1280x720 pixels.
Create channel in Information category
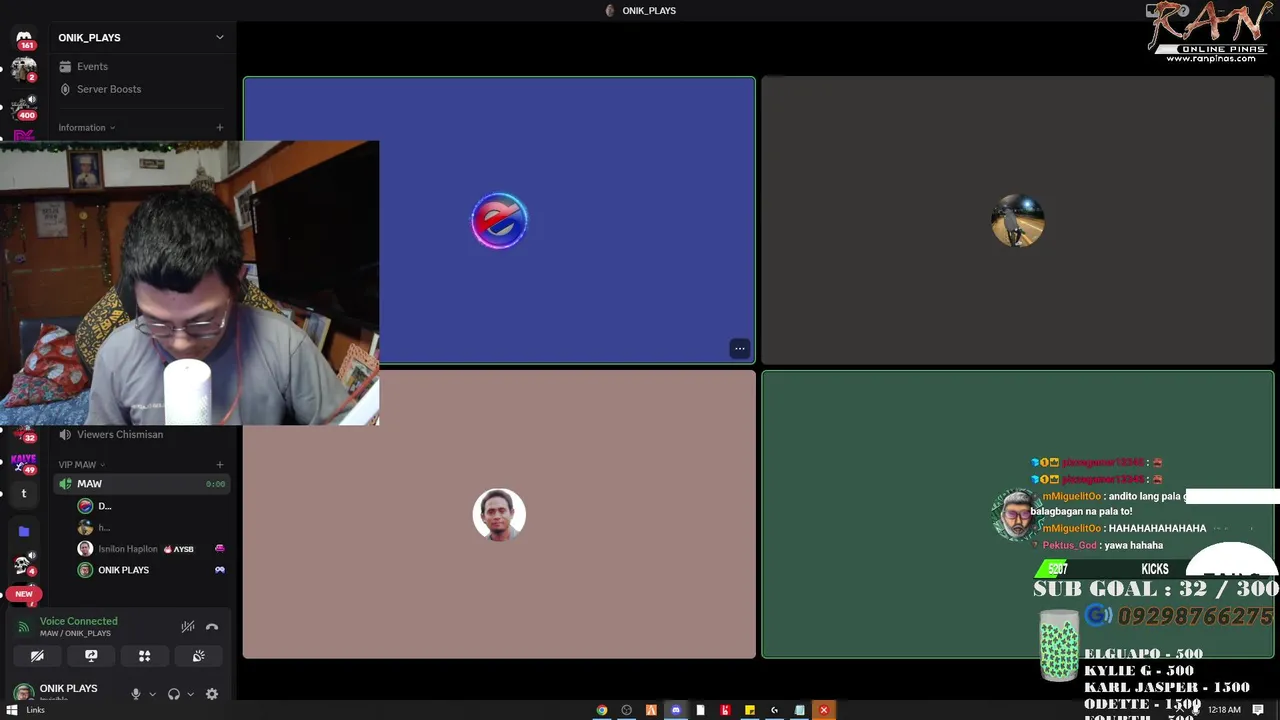pyautogui.click(x=220, y=127)
